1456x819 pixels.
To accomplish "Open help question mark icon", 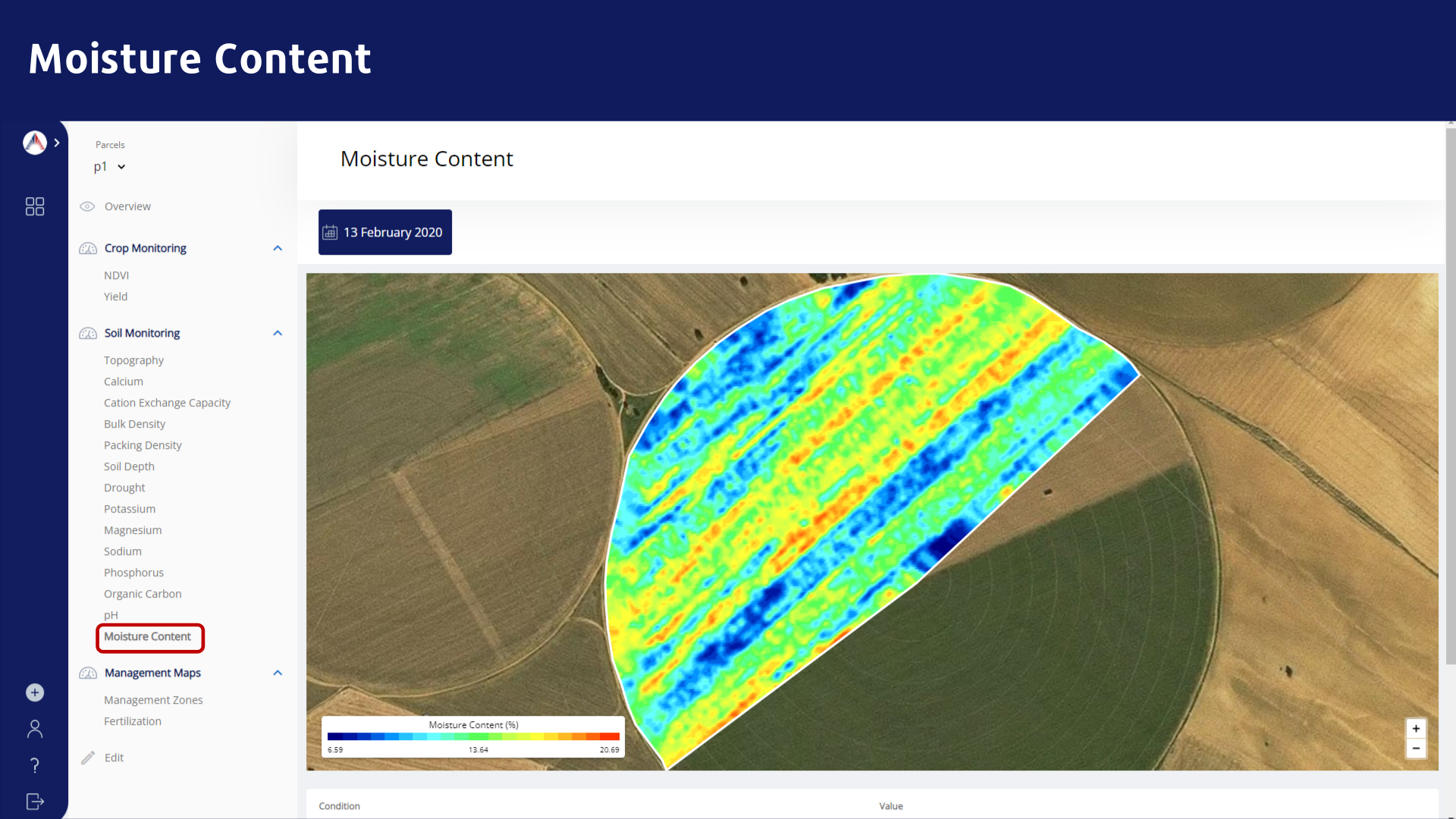I will point(35,765).
